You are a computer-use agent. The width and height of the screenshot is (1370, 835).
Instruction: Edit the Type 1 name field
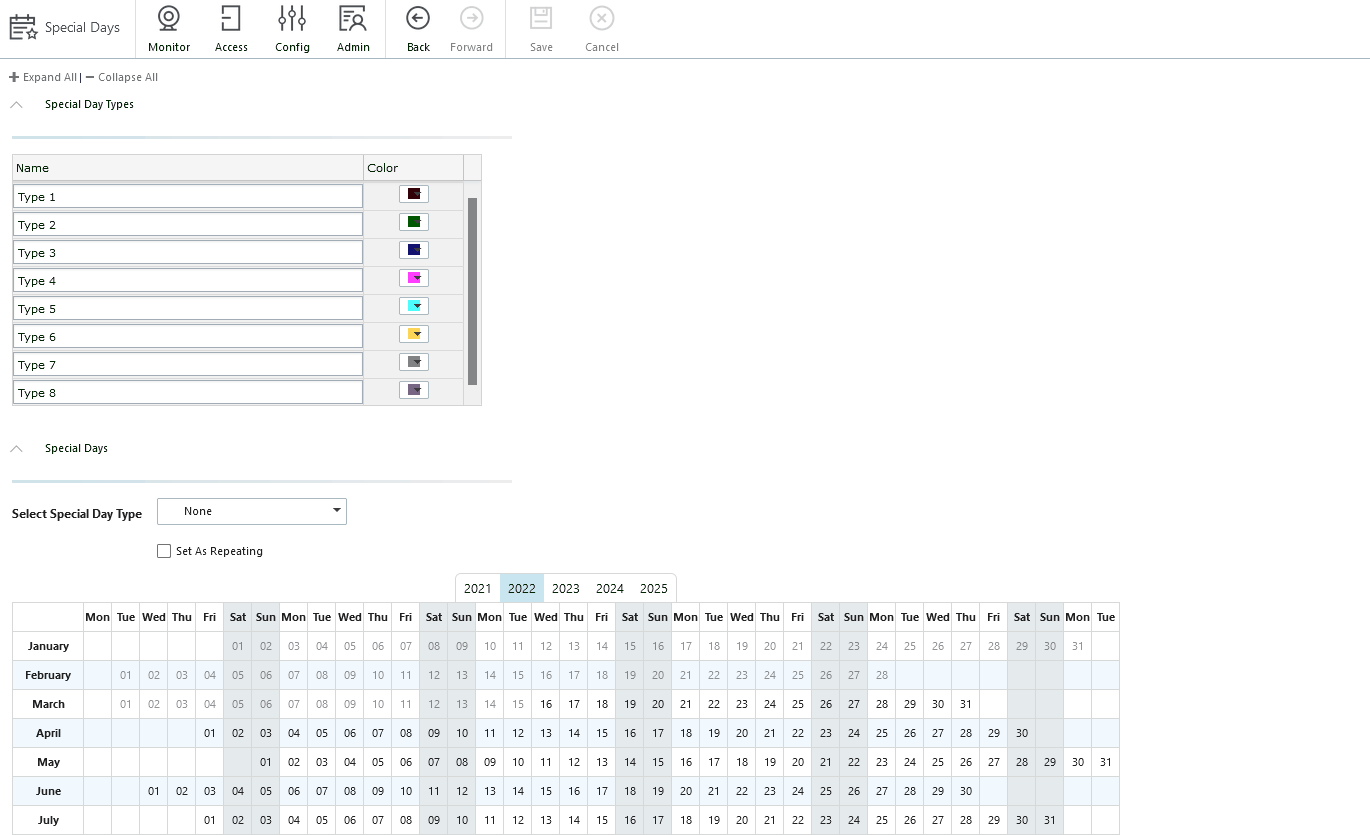tap(188, 197)
